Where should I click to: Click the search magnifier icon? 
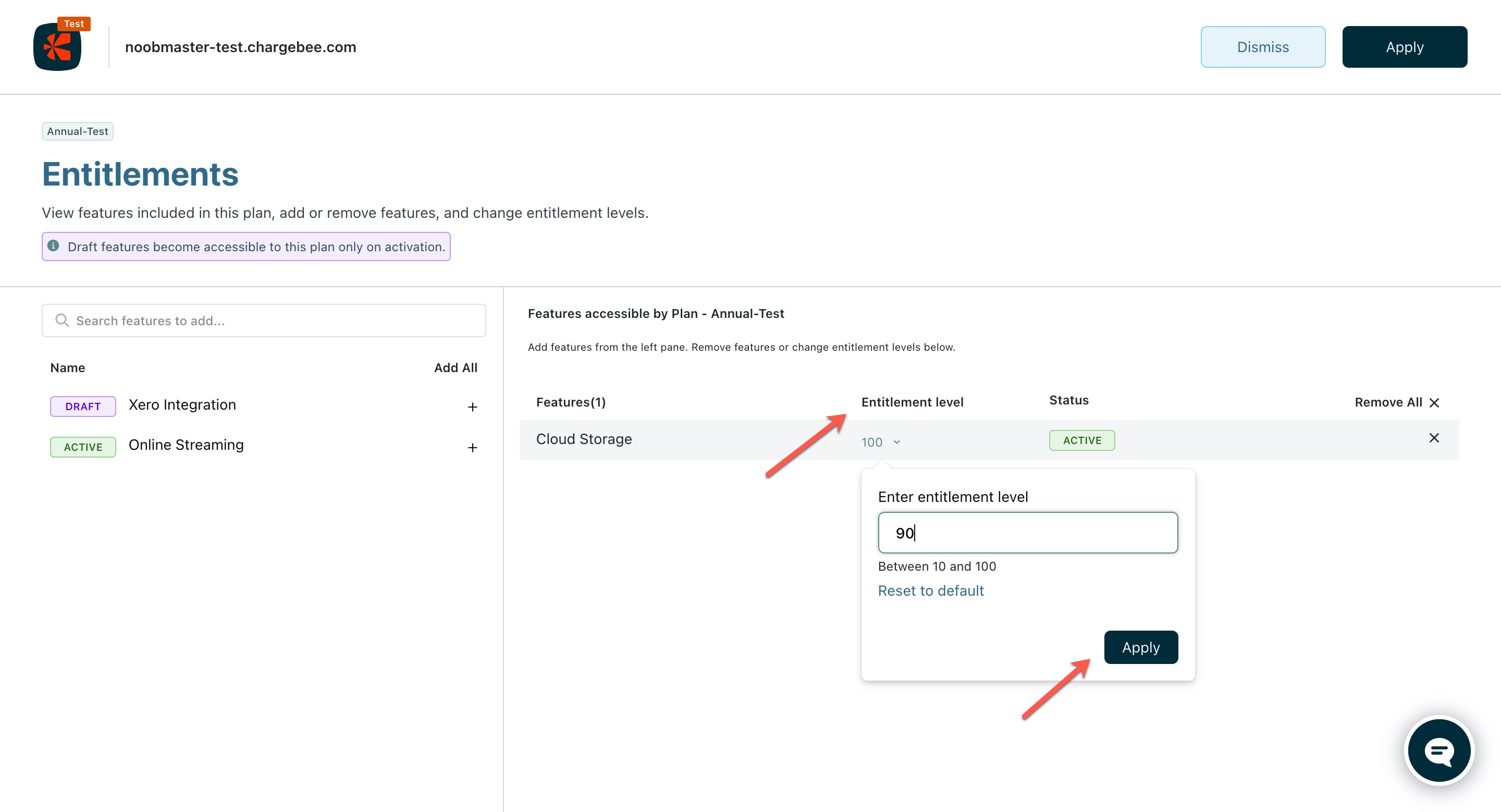[62, 321]
